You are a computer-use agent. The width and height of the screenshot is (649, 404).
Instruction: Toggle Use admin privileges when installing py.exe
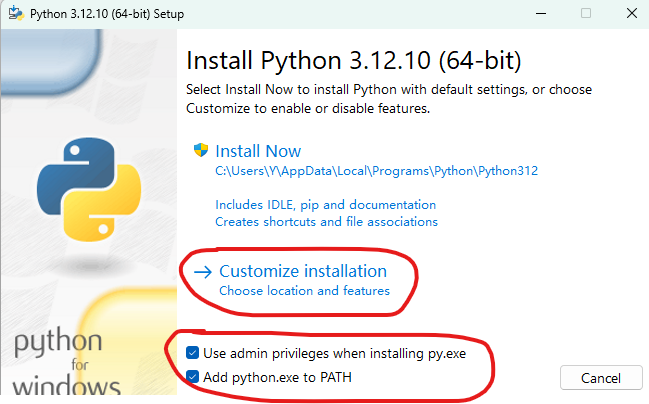pyautogui.click(x=192, y=353)
